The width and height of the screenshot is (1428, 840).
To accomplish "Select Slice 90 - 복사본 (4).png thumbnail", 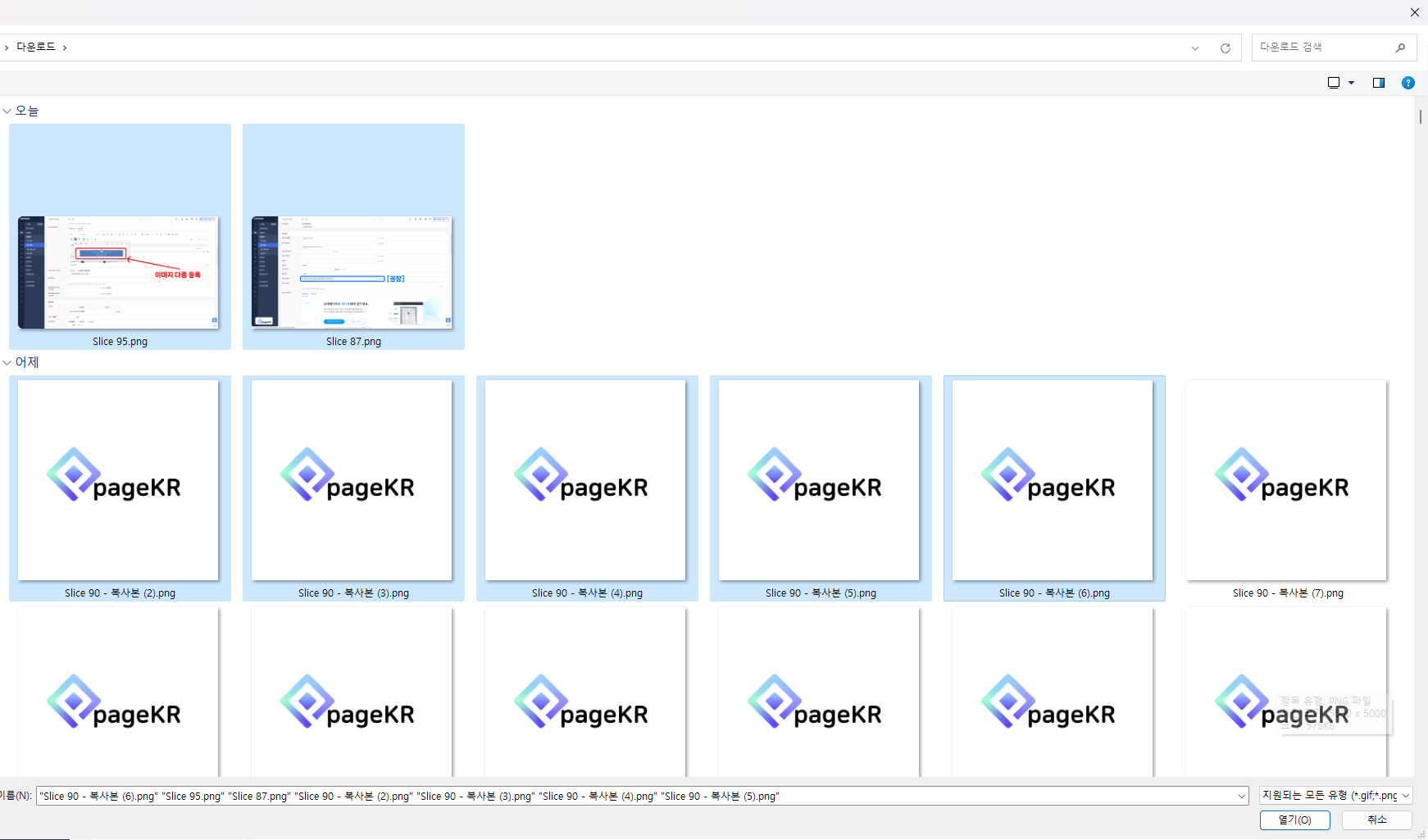I will [586, 480].
